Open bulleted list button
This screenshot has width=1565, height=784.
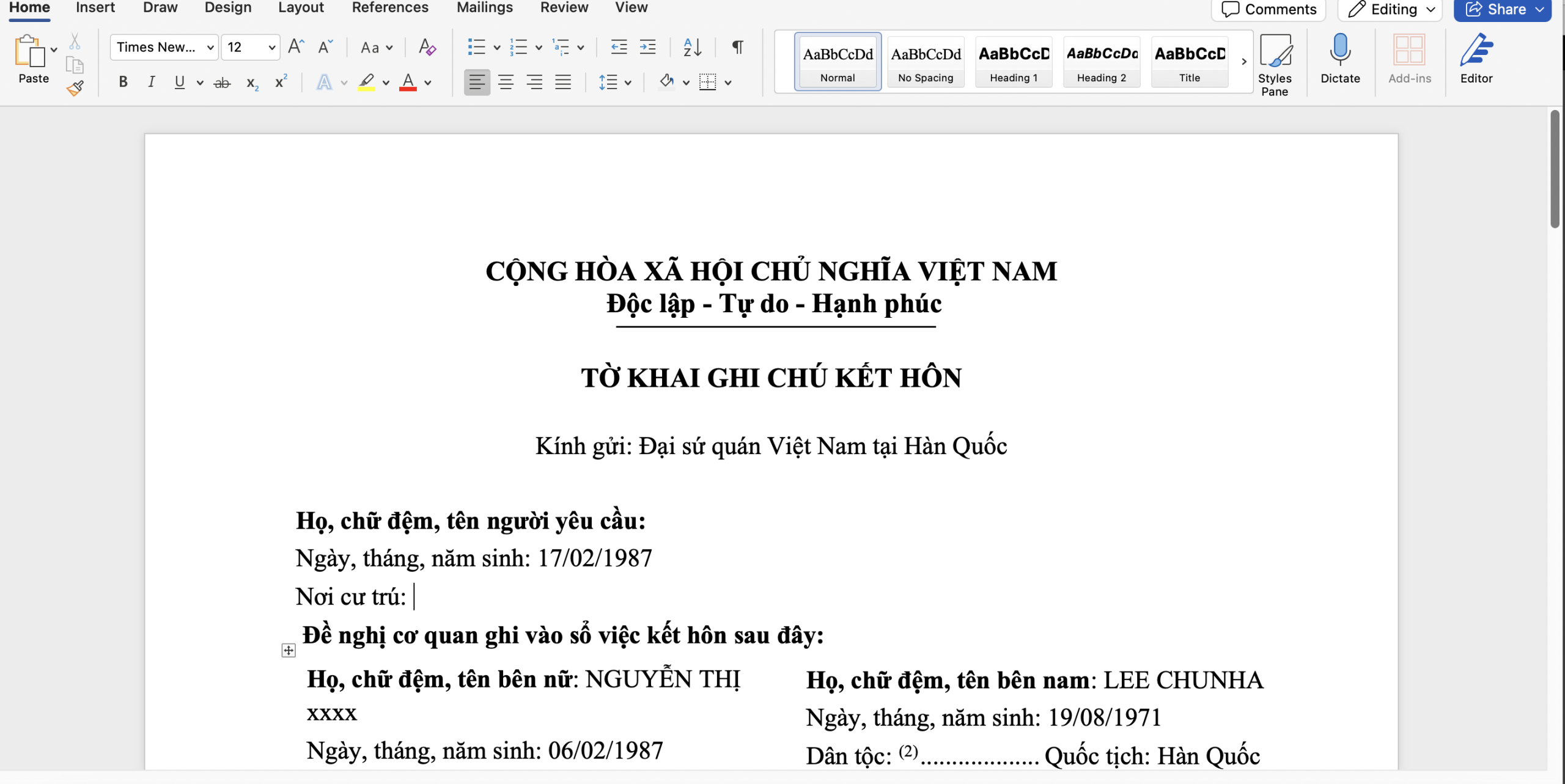[x=476, y=47]
